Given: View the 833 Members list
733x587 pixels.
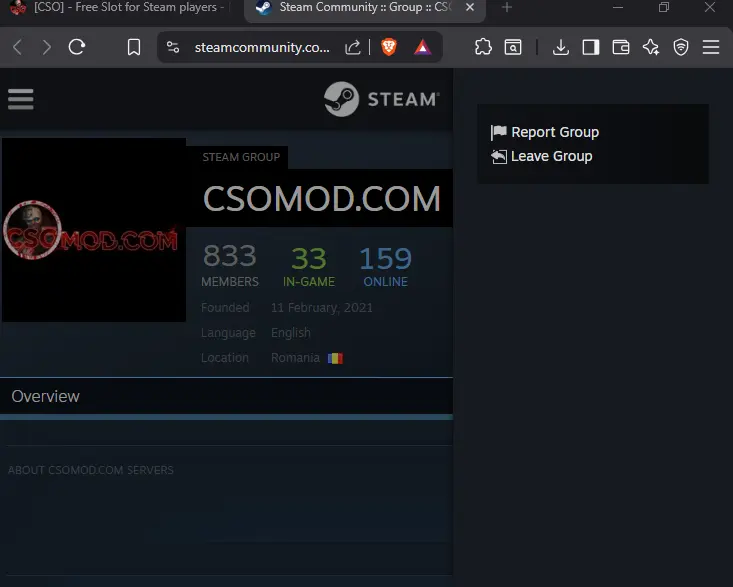Looking at the screenshot, I should click(230, 265).
